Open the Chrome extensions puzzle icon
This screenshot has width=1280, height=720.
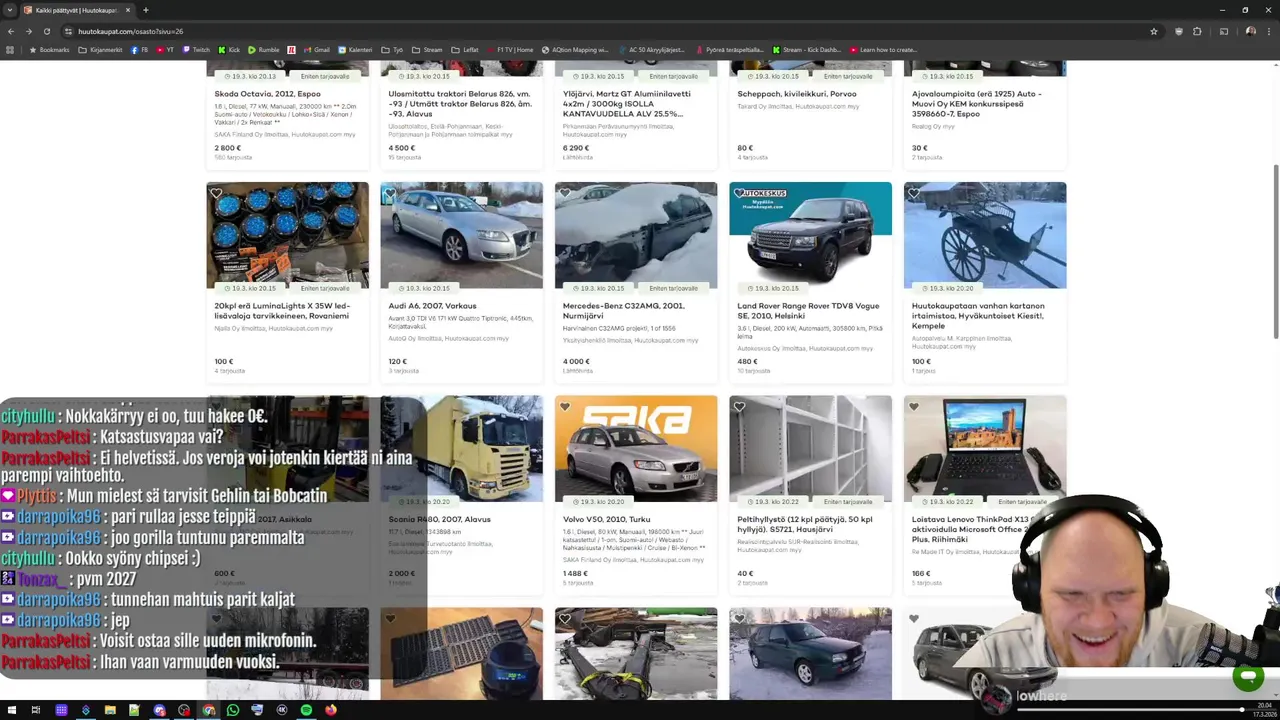tap(1197, 31)
